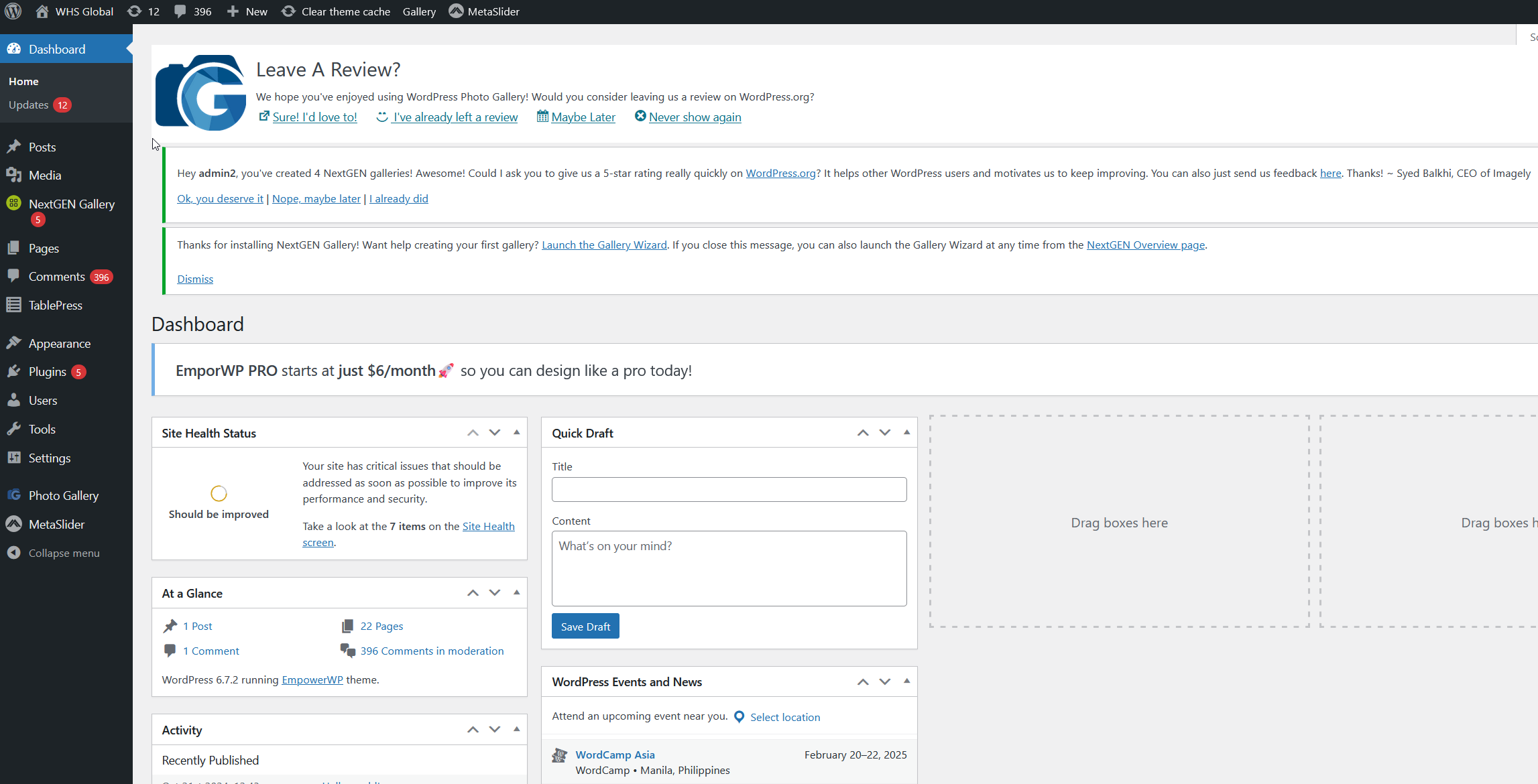Click the Users person icon
This screenshot has height=784, width=1538.
point(14,400)
